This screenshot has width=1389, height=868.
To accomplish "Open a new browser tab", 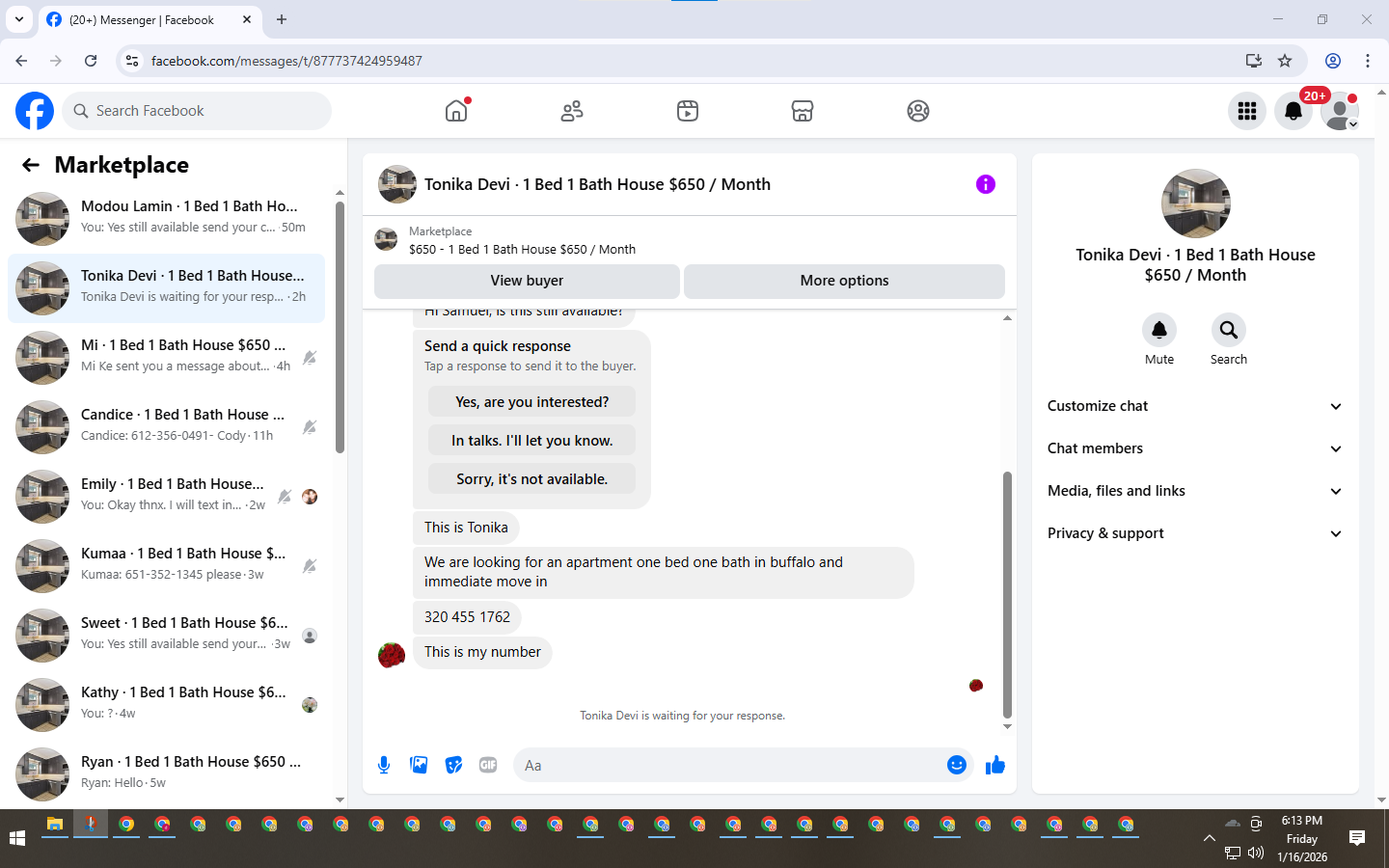I will [x=282, y=19].
